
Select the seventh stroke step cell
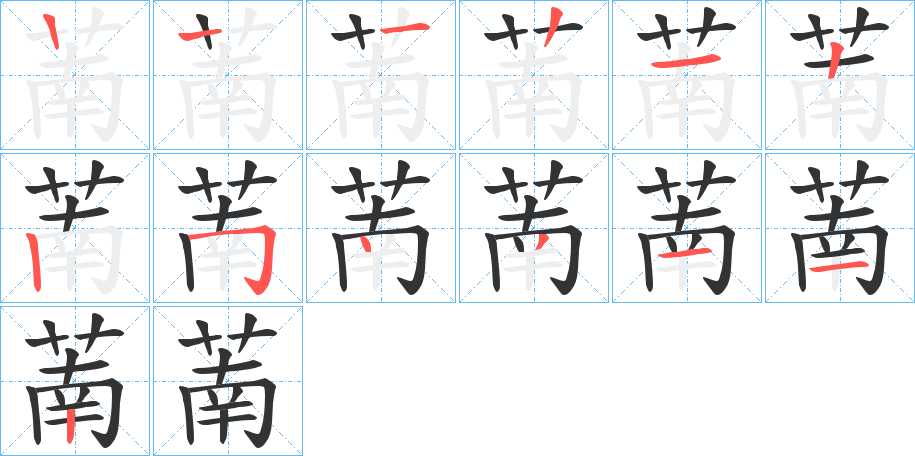click(x=75, y=228)
